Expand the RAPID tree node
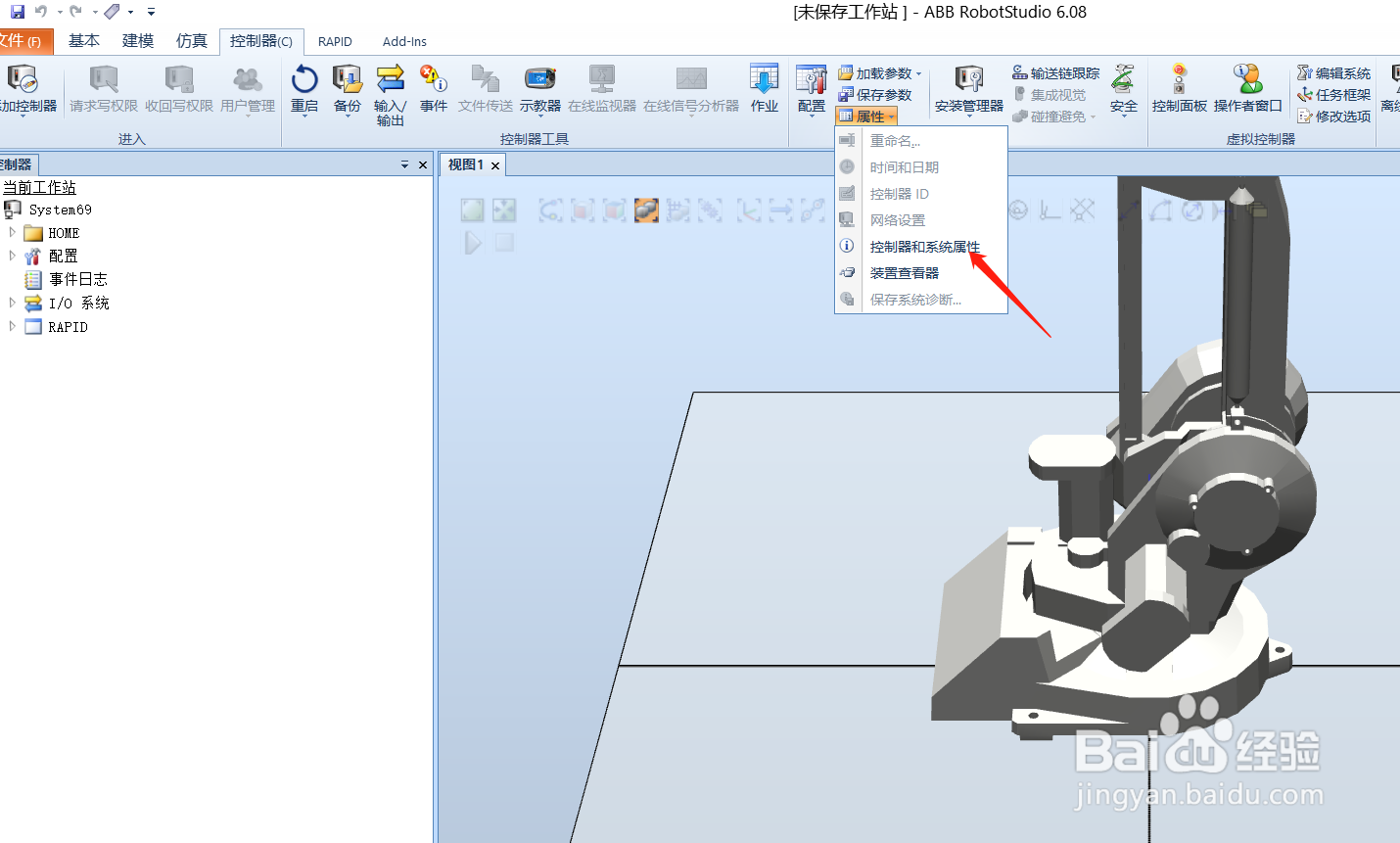Screen dimensions: 1400x843 [x=12, y=326]
